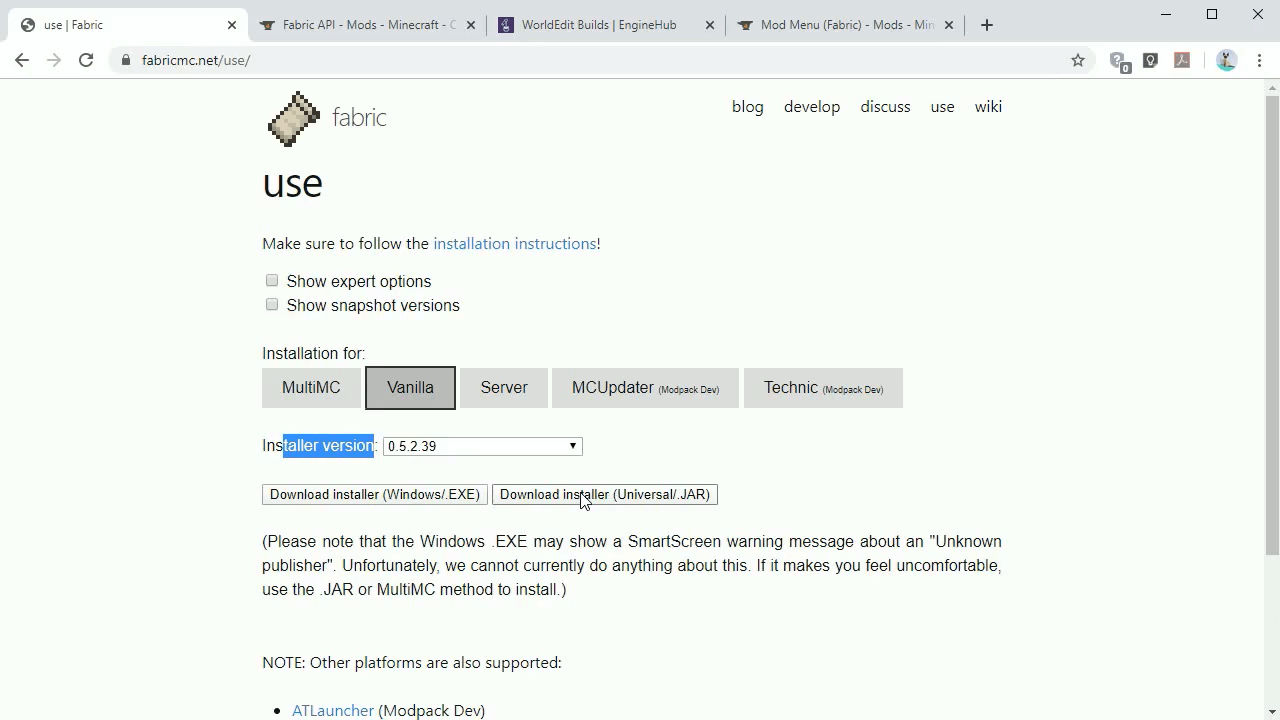
Task: Open the develop navigation link
Action: tap(812, 107)
